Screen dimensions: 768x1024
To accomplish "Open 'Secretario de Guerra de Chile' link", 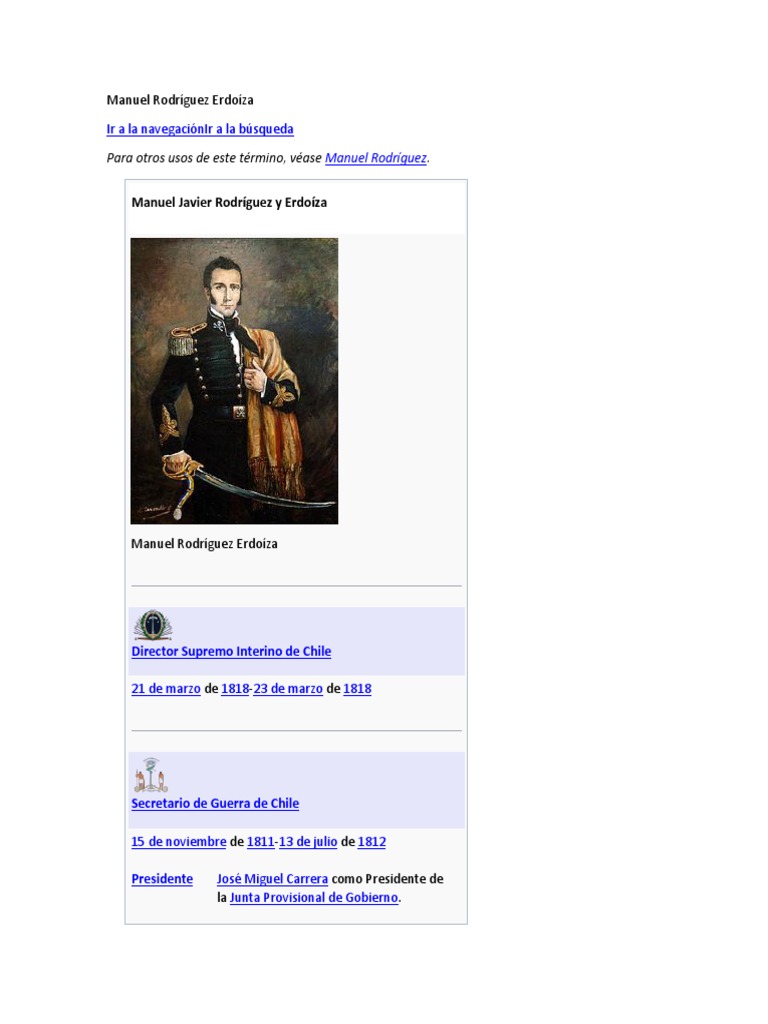I will [215, 803].
